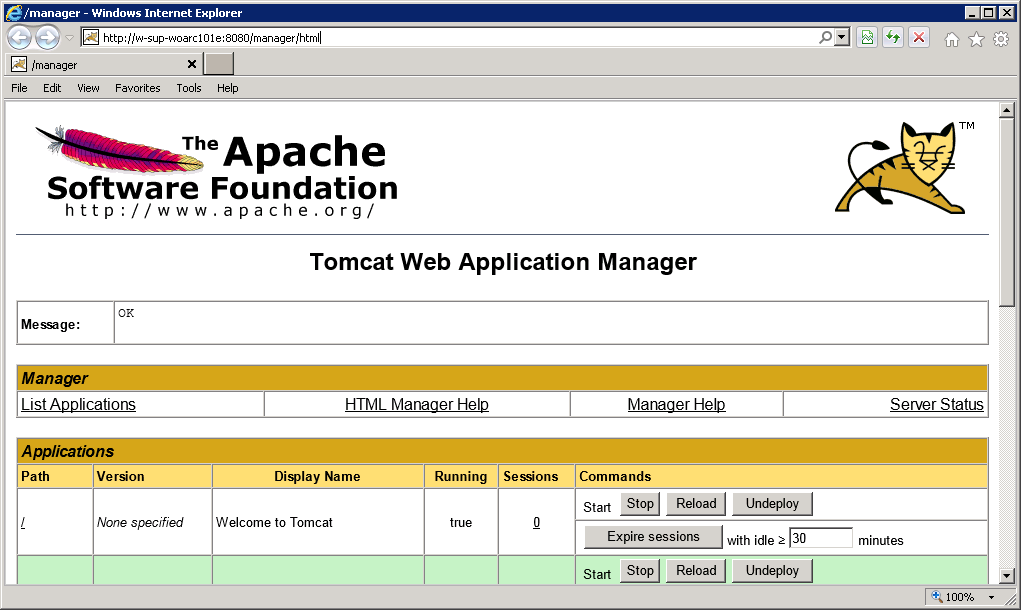Image resolution: width=1021 pixels, height=610 pixels.
Task: Click the idle minutes input field showing 30
Action: [x=821, y=537]
